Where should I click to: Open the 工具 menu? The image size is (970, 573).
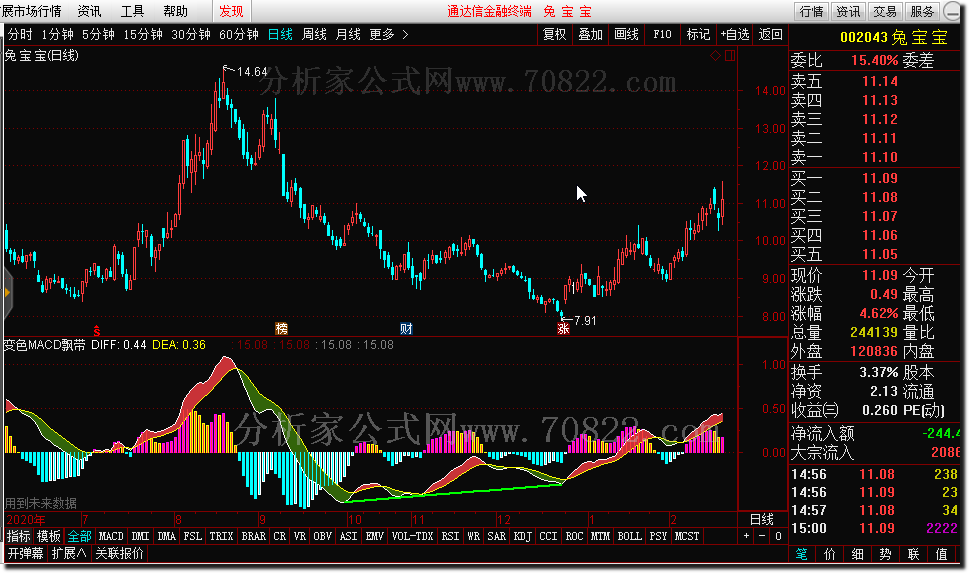pos(132,11)
